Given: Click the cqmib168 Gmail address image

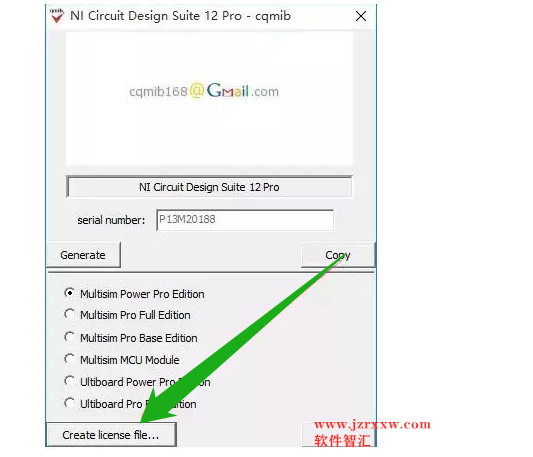Looking at the screenshot, I should tap(204, 91).
